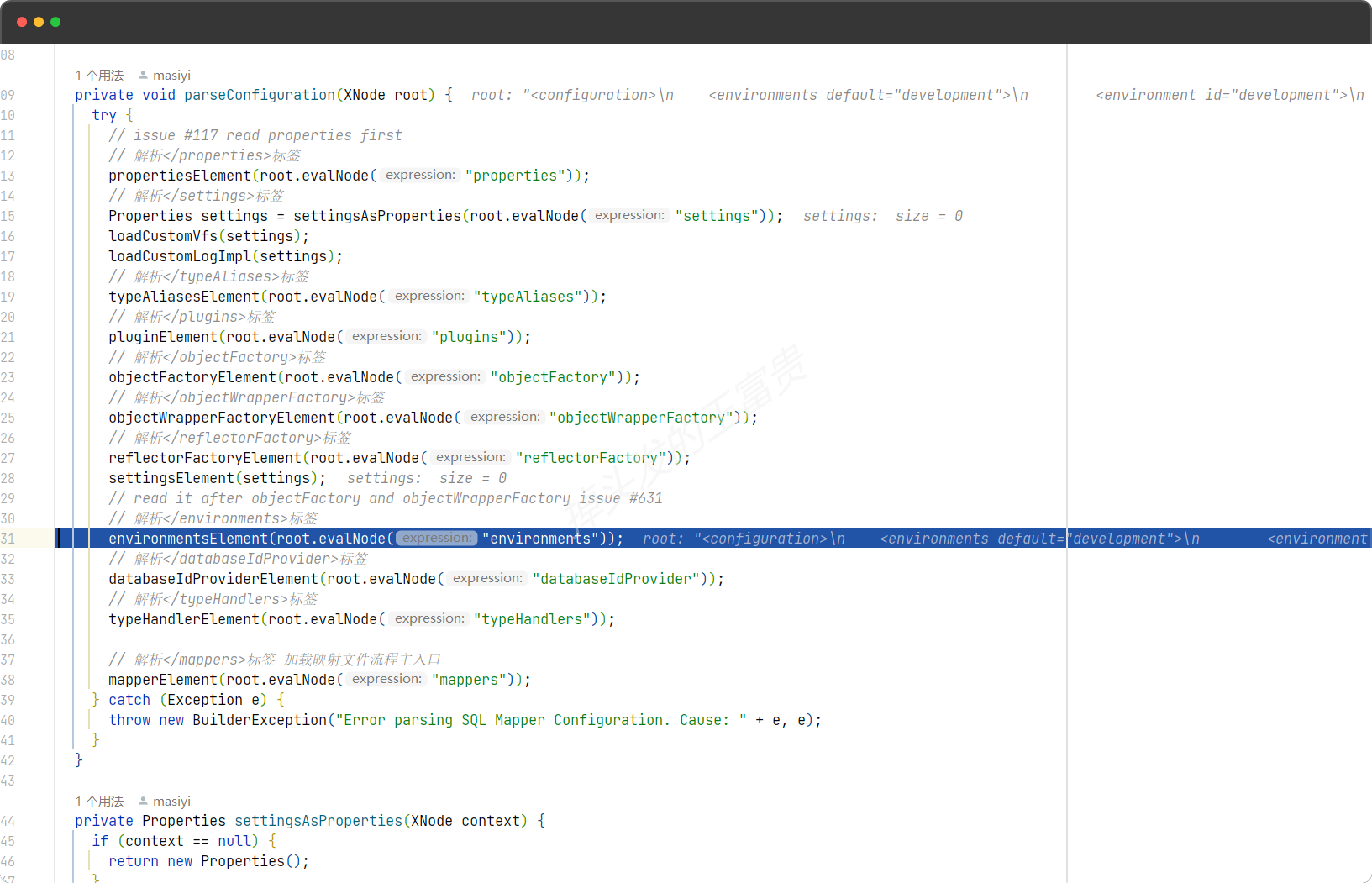Click author masiyi above parseConfiguration
This screenshot has height=883, width=1372.
coord(171,76)
